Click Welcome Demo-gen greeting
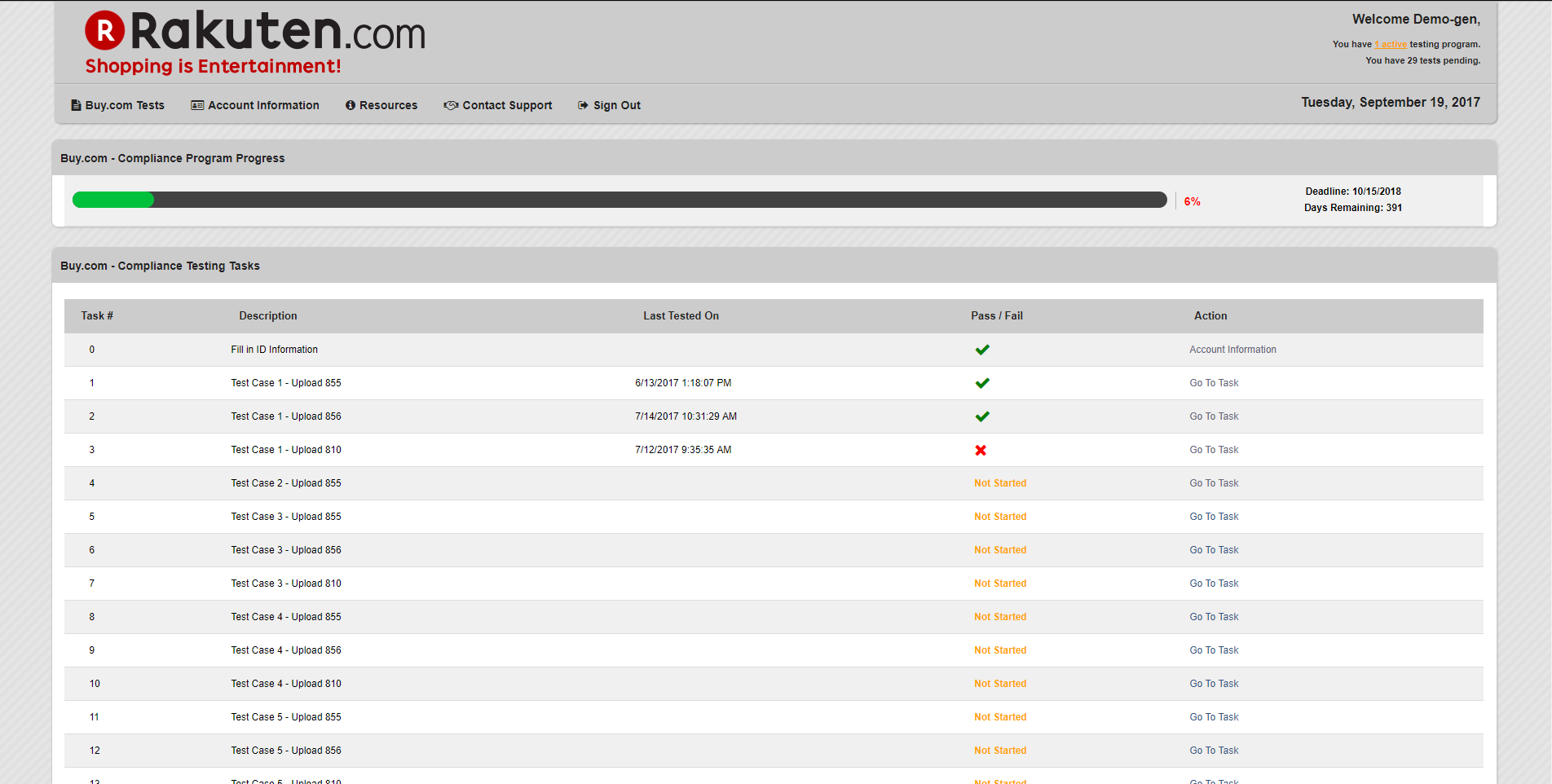The height and width of the screenshot is (784, 1552). click(x=1416, y=19)
